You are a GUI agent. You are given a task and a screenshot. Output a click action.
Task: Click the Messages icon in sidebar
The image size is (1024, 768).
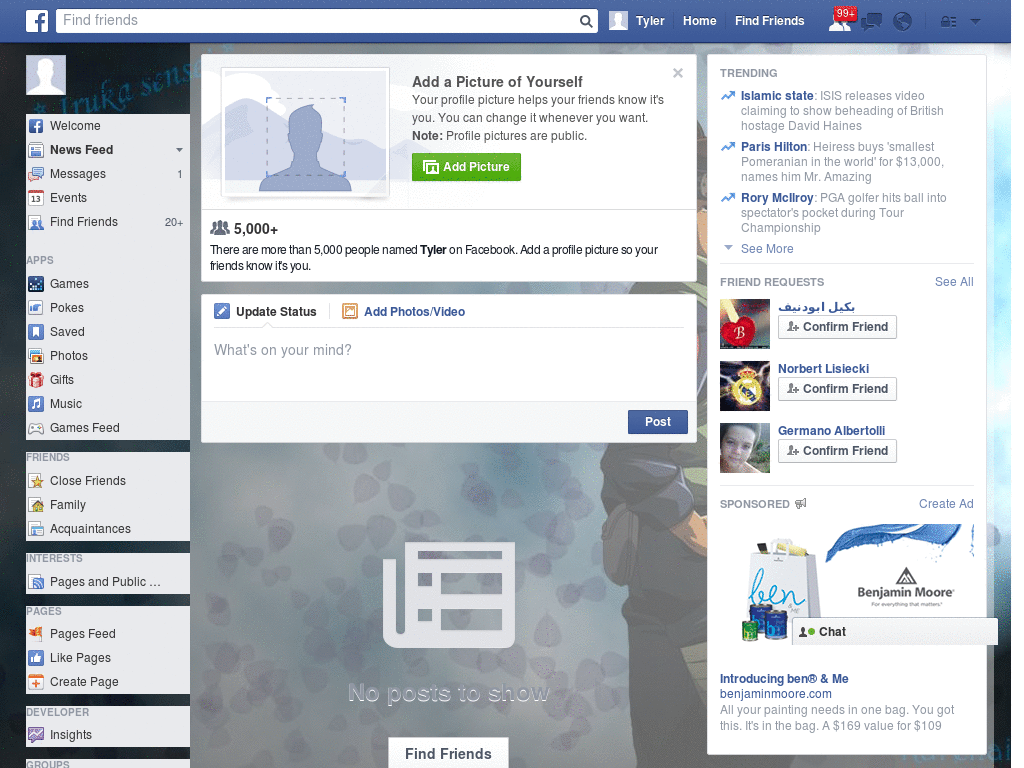36,174
